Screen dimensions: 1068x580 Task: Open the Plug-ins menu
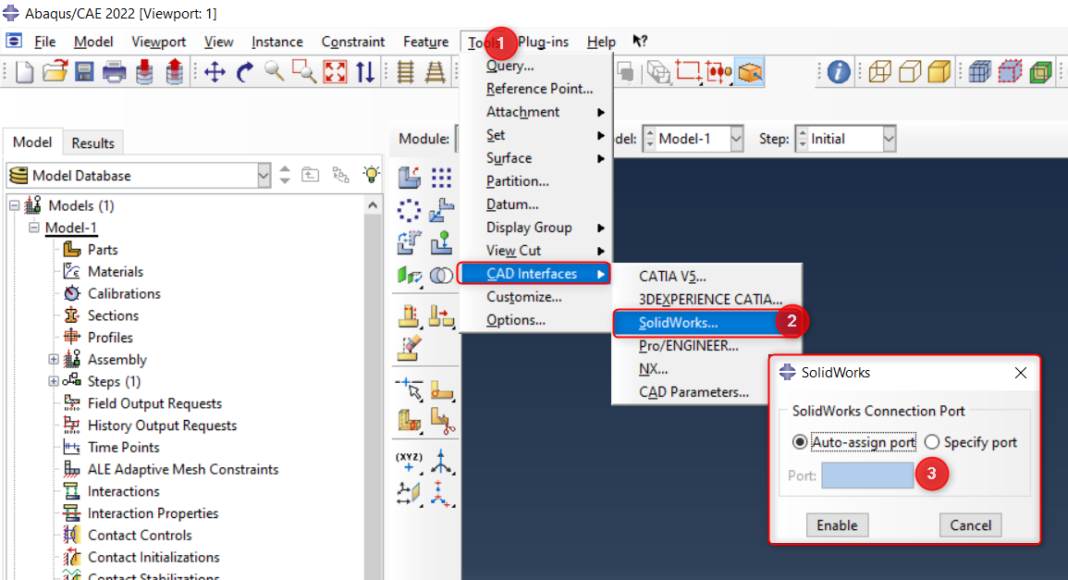click(543, 42)
